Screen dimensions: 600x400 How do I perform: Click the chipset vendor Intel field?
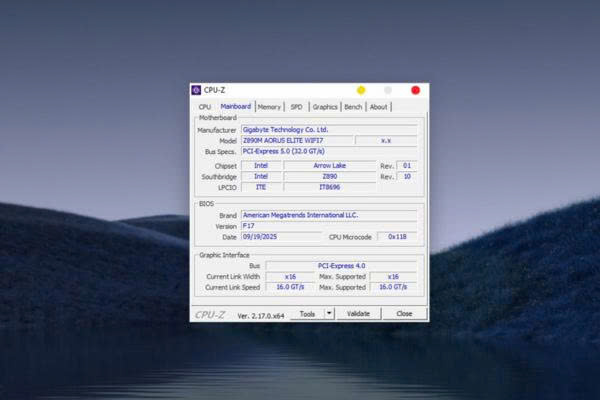261,165
